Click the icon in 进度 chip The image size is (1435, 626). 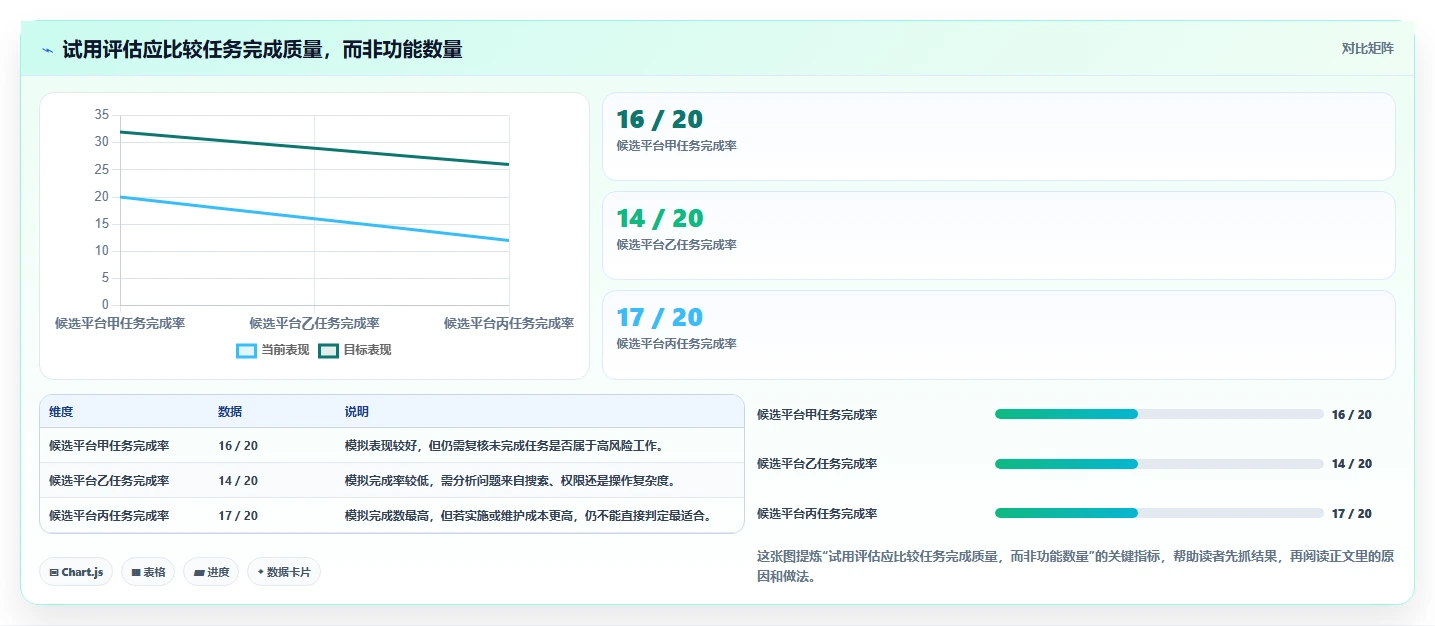[199, 572]
